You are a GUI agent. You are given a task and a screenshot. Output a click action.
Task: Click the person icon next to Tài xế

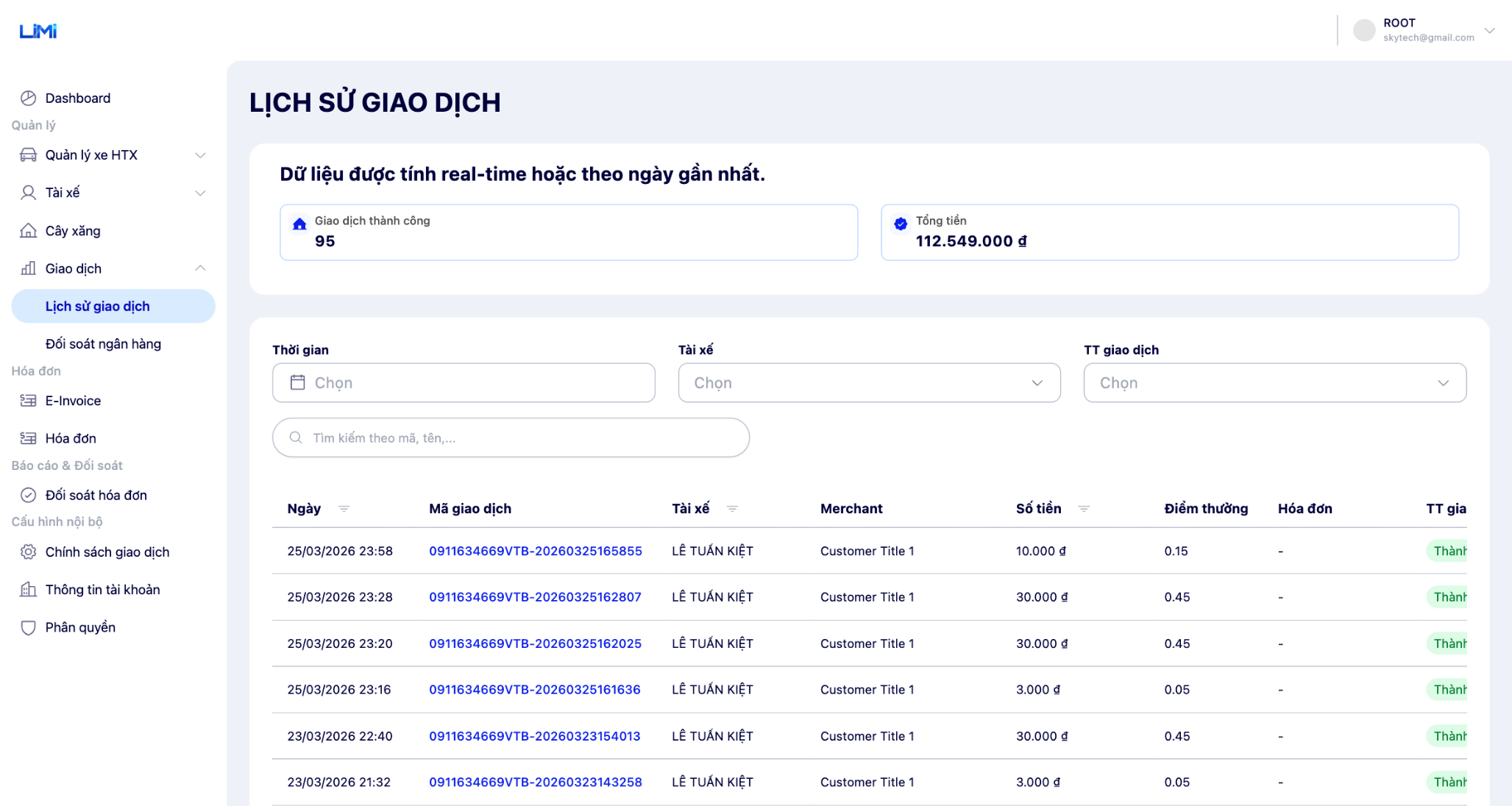[x=28, y=193]
